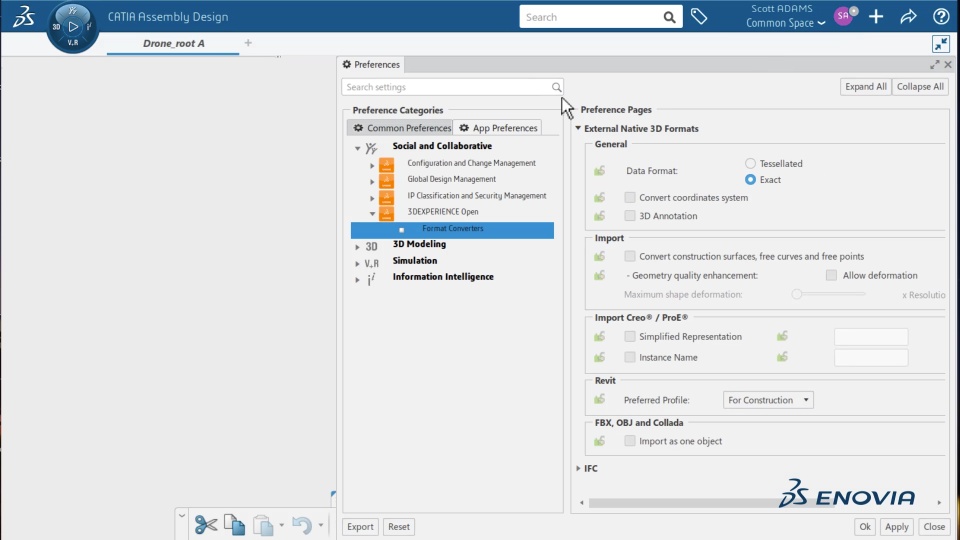This screenshot has height=540, width=960.
Task: Click lock icon beside Instance Name checkbox
Action: point(599,357)
